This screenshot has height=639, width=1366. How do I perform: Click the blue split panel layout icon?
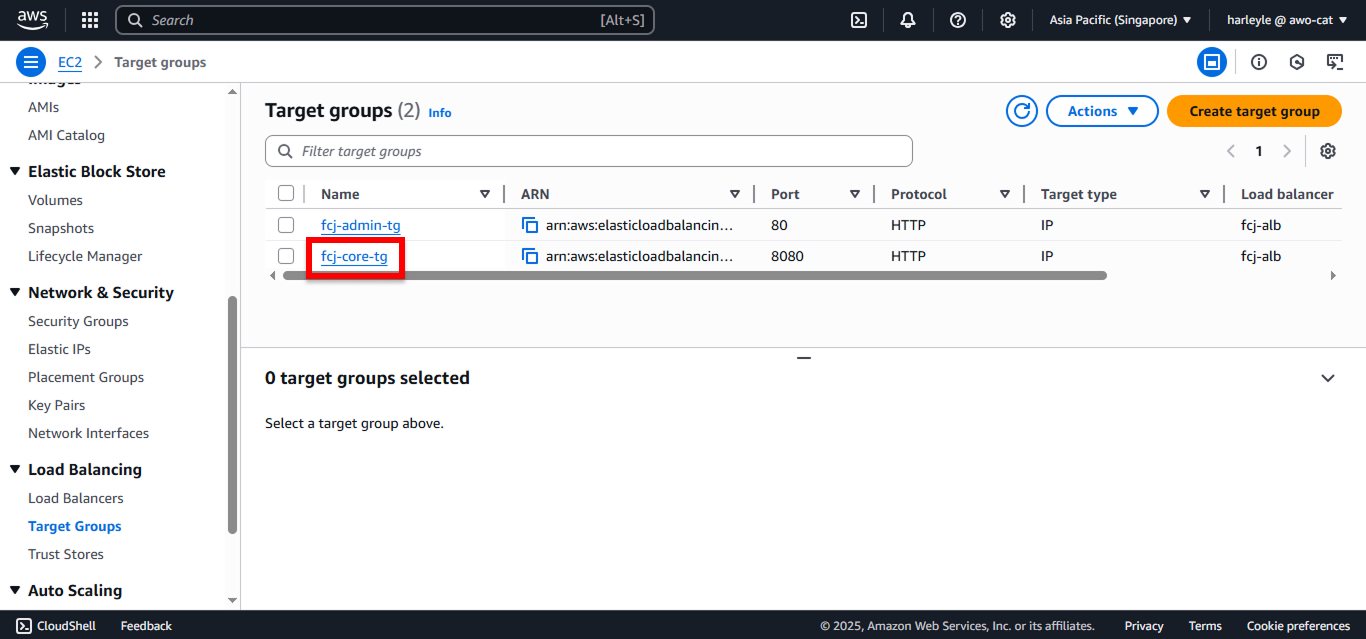[x=1212, y=62]
